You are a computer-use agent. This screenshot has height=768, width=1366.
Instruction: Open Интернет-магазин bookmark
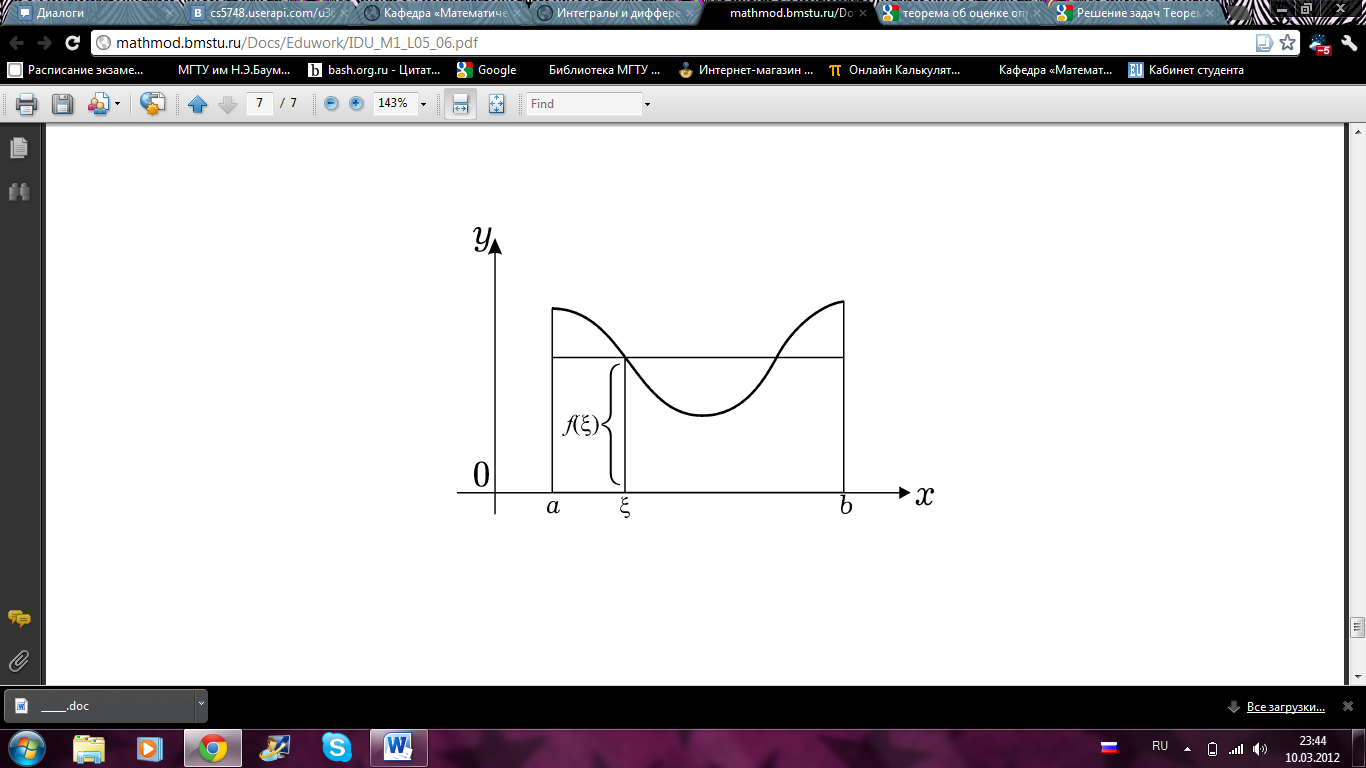[746, 70]
